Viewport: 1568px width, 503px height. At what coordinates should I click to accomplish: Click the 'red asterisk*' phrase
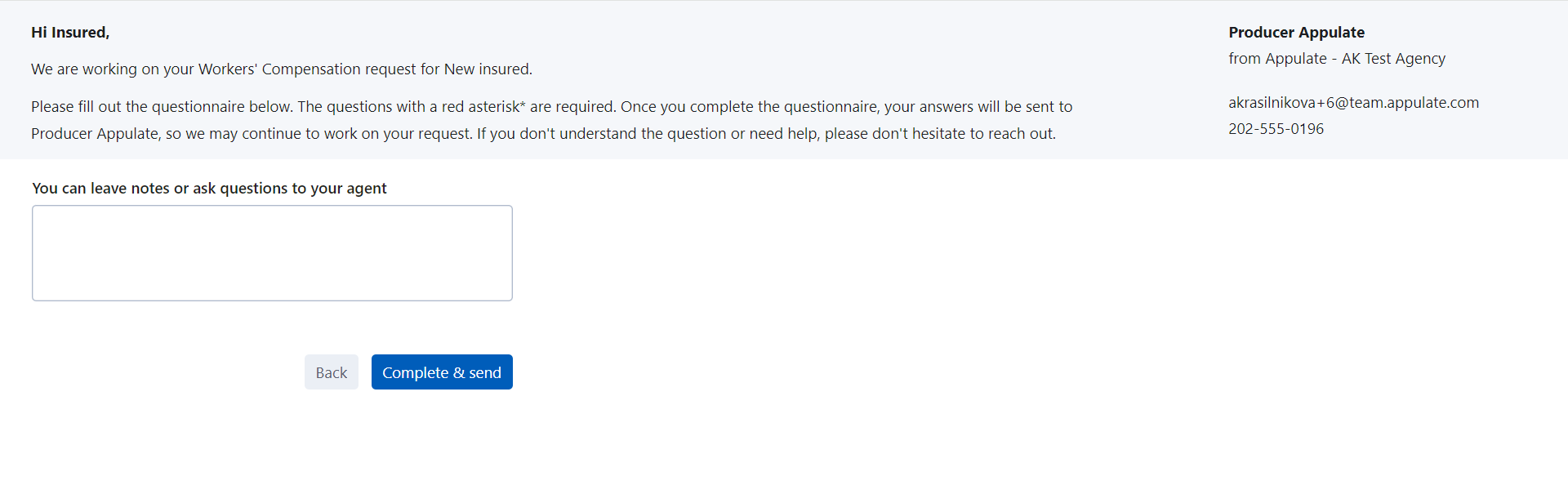pyautogui.click(x=483, y=107)
